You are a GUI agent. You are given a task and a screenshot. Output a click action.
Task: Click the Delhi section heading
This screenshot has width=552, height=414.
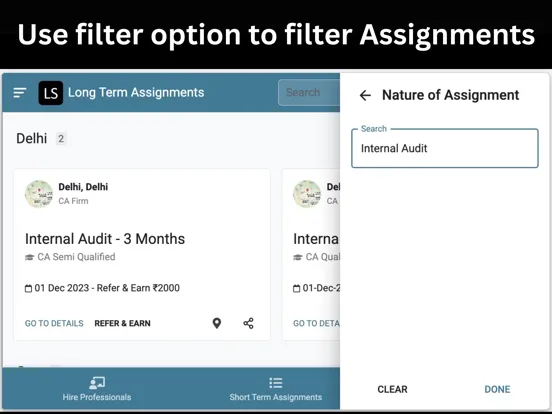(32, 139)
